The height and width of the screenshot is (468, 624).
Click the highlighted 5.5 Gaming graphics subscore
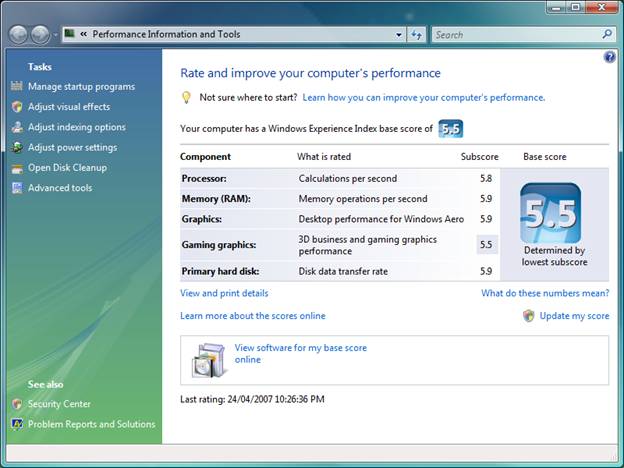coord(486,244)
